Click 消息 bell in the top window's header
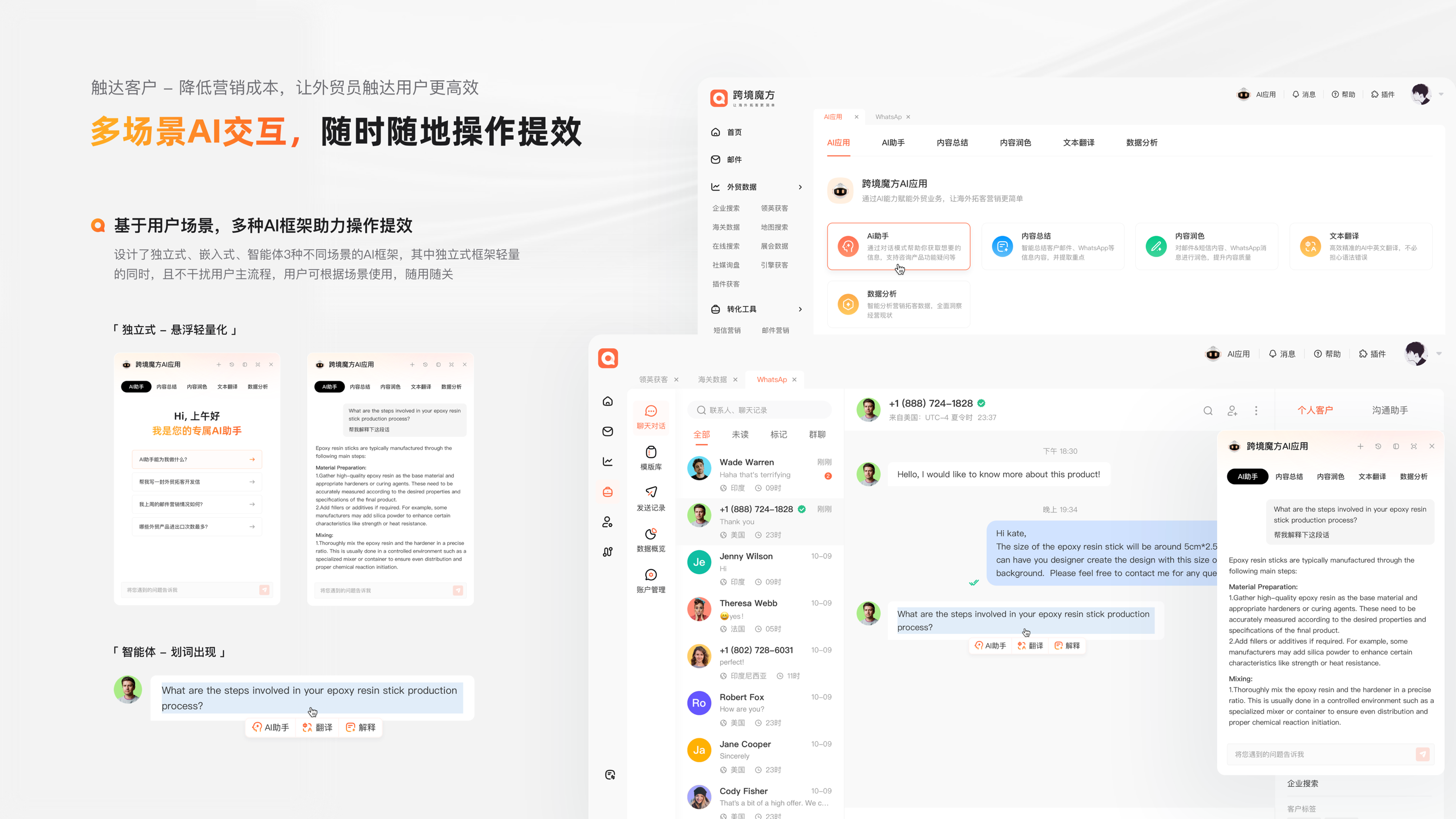Image resolution: width=1456 pixels, height=819 pixels. 1303,94
